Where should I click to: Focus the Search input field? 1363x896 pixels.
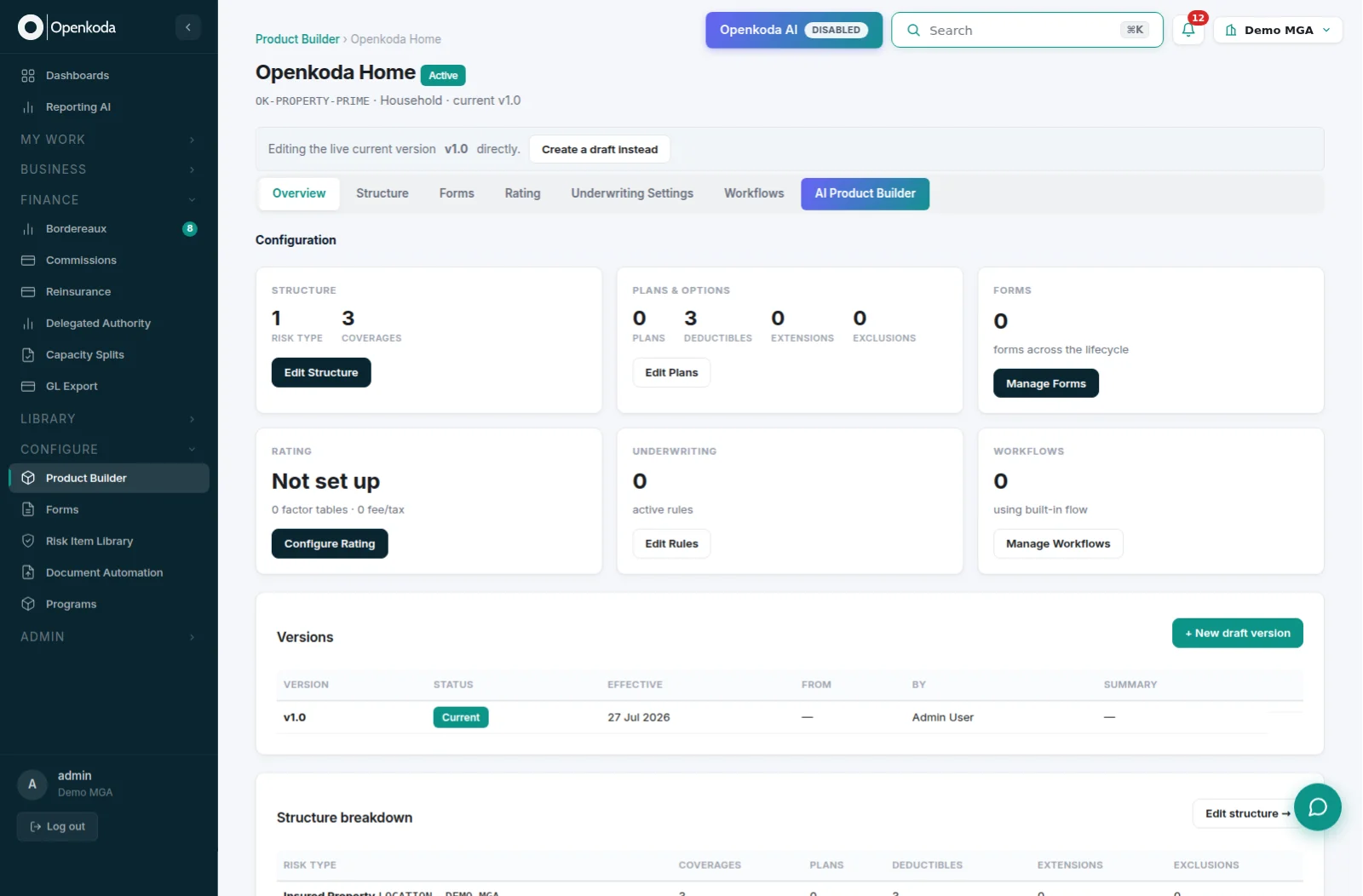[x=1027, y=31]
